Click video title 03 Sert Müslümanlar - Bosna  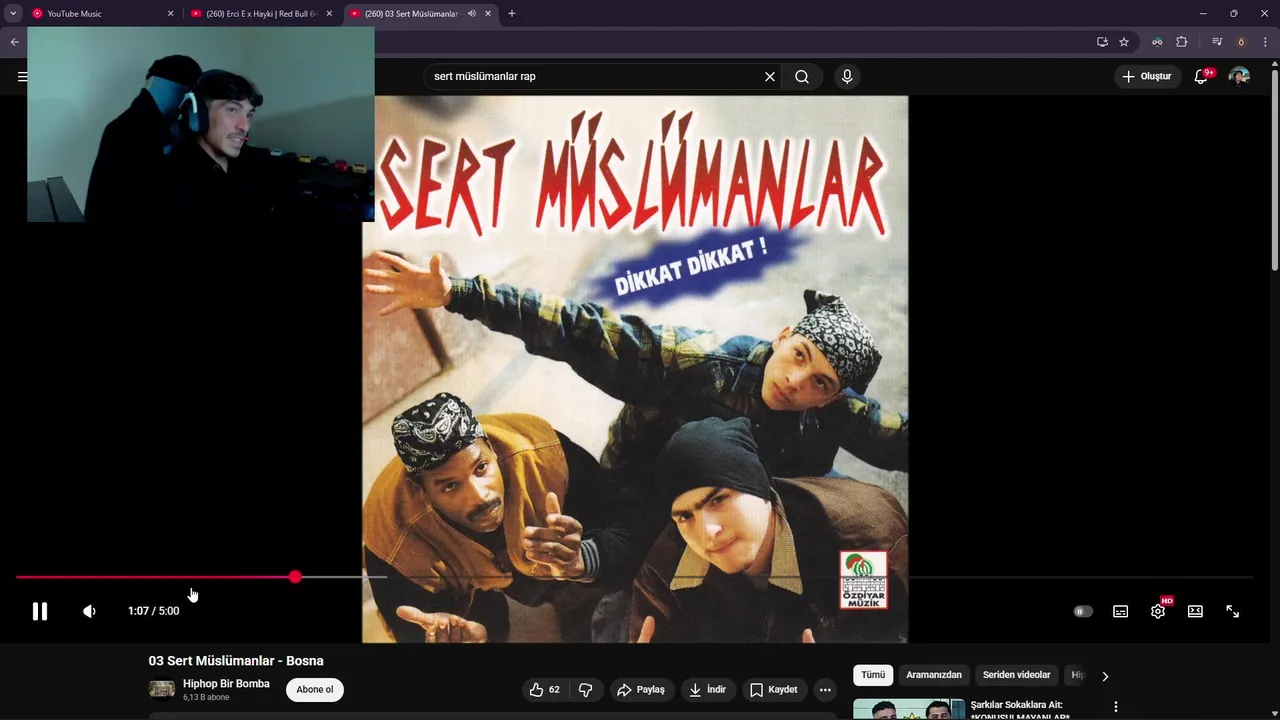coord(236,661)
